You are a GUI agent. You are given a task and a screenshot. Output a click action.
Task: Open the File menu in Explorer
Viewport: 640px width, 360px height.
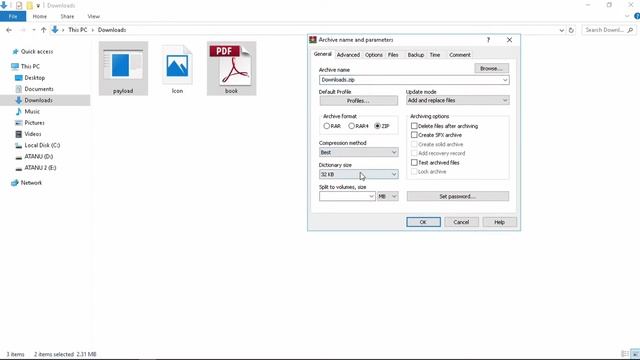coord(13,16)
